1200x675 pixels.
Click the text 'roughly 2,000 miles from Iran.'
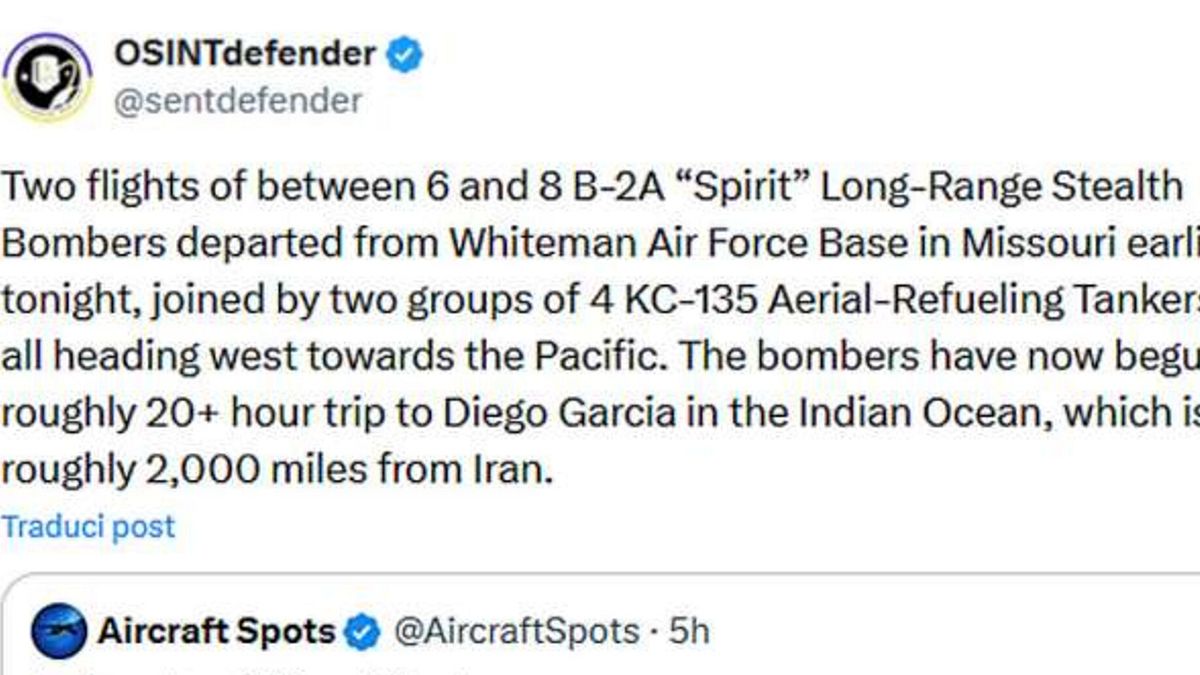(277, 469)
